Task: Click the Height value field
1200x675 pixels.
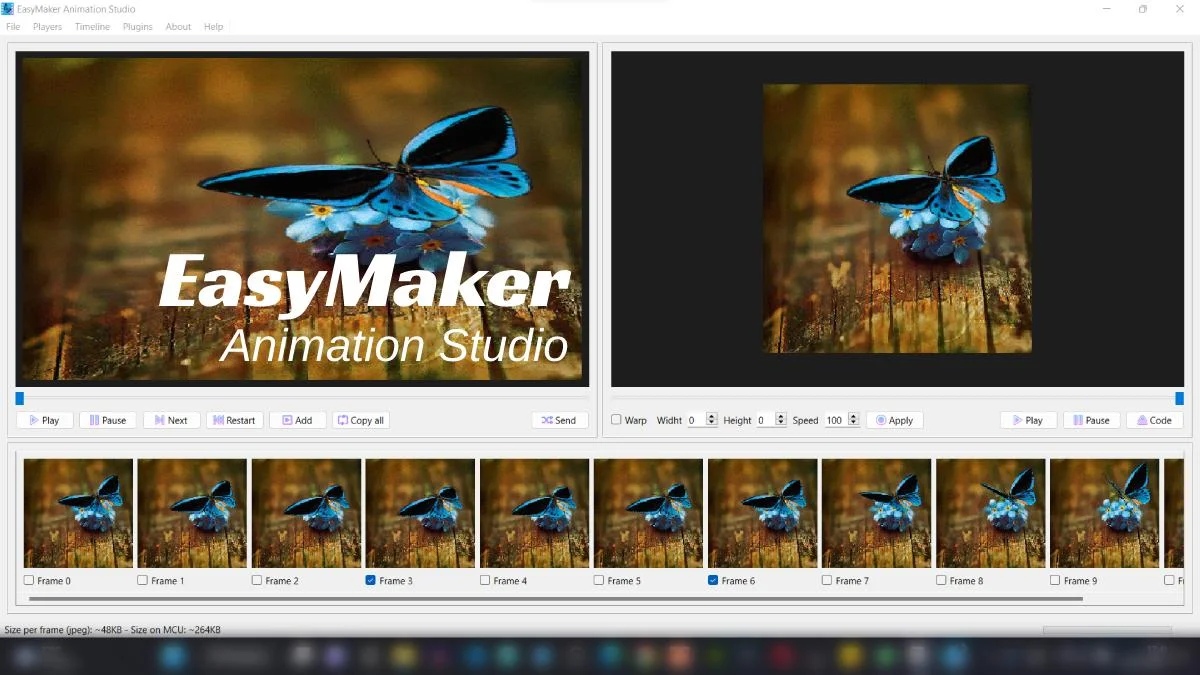Action: (765, 420)
